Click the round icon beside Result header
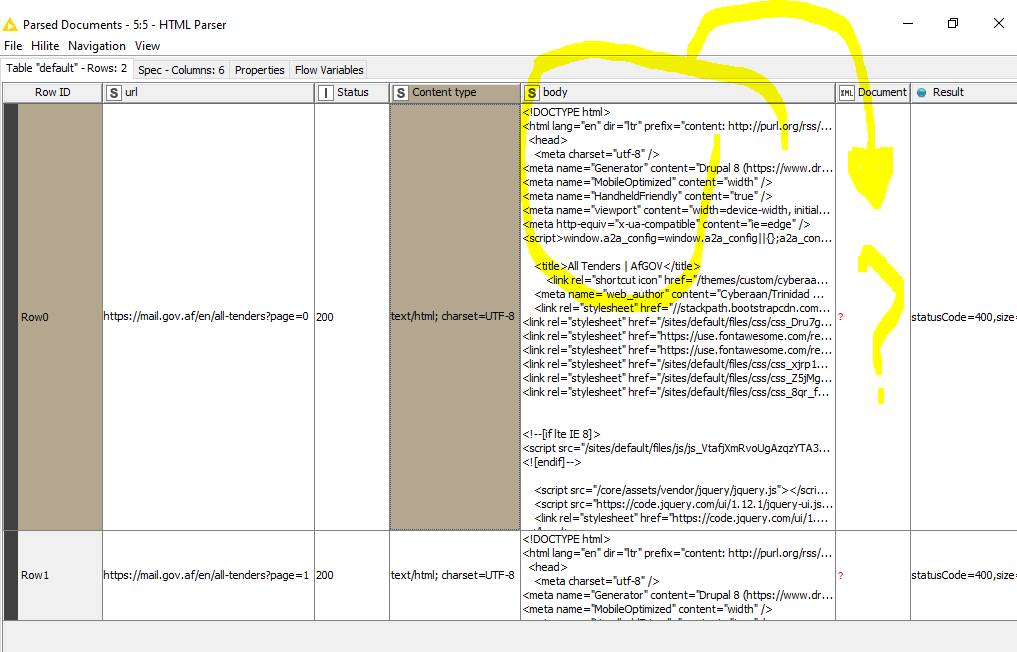This screenshot has height=652, width=1017. [921, 93]
